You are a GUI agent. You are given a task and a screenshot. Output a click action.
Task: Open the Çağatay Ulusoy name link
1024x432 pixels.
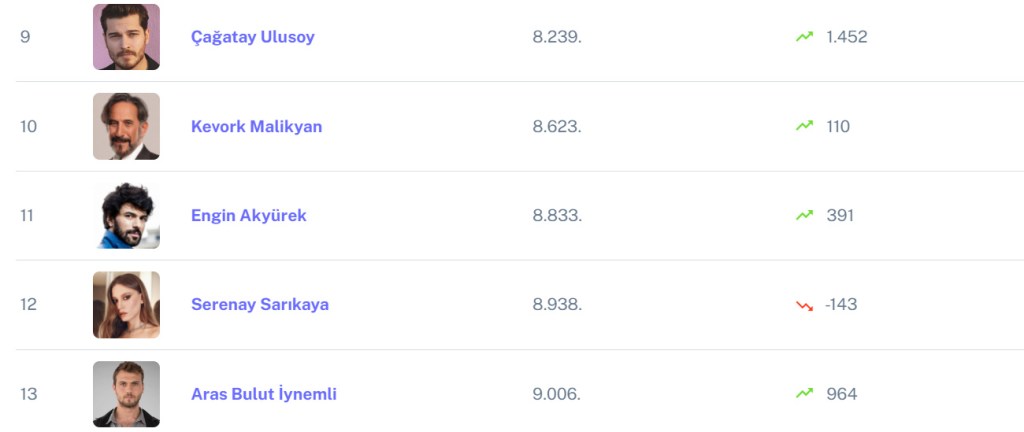[x=252, y=37]
